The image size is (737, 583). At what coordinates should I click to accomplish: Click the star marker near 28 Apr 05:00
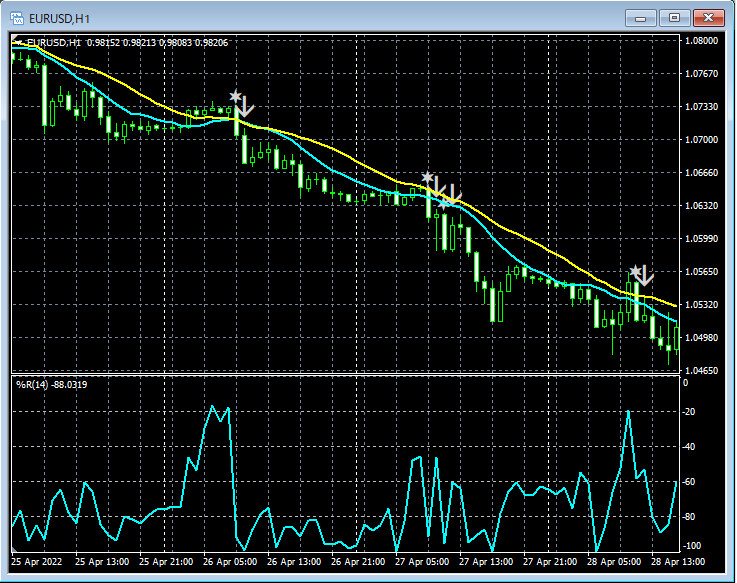click(634, 270)
